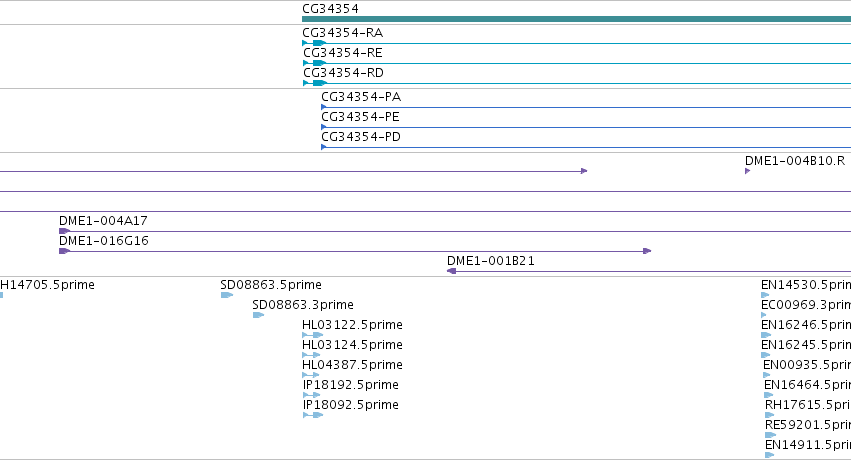Click the CG34354-RE exon arrow glyph

coord(319,63)
